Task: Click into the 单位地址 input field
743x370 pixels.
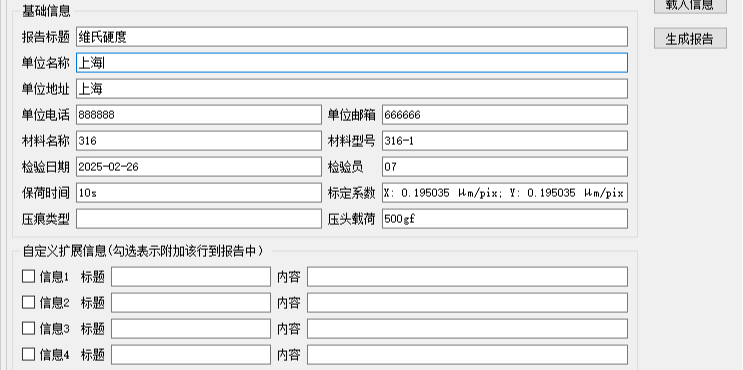Action: pos(352,89)
